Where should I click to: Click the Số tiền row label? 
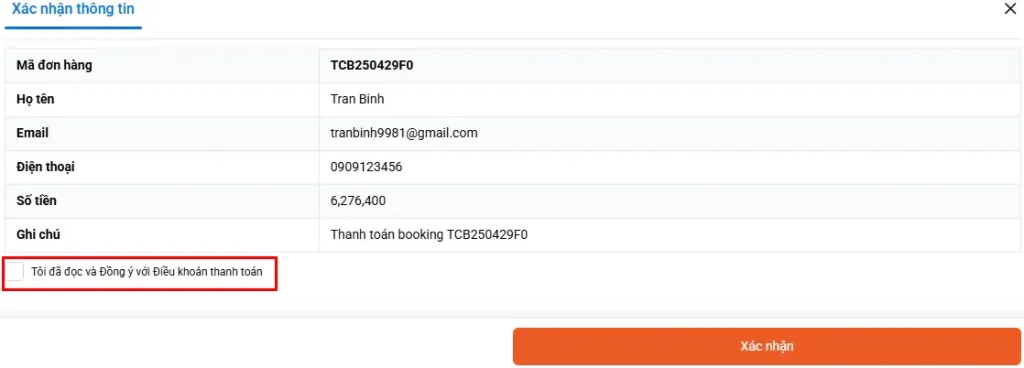pyautogui.click(x=37, y=201)
